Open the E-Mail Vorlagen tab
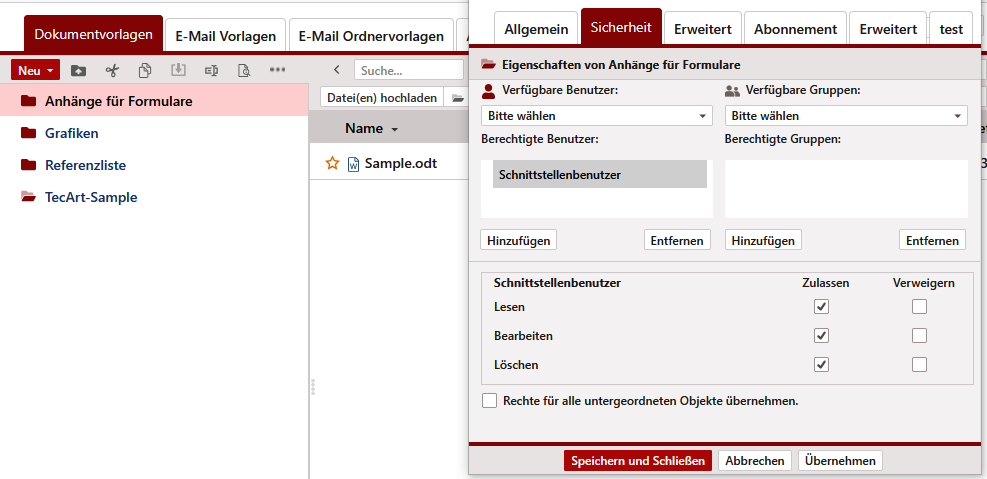 coord(225,36)
